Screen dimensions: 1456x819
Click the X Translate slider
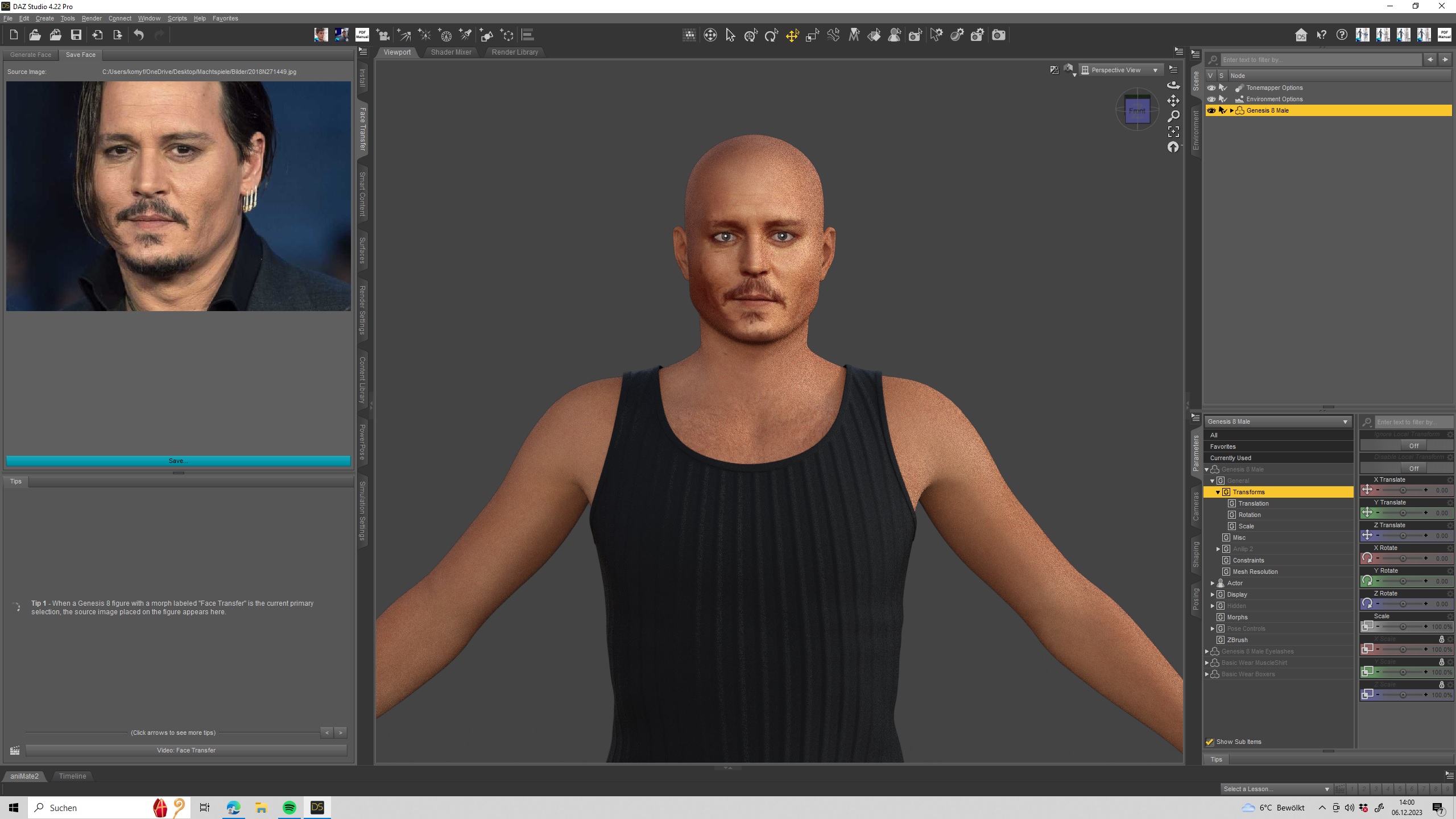(1403, 490)
